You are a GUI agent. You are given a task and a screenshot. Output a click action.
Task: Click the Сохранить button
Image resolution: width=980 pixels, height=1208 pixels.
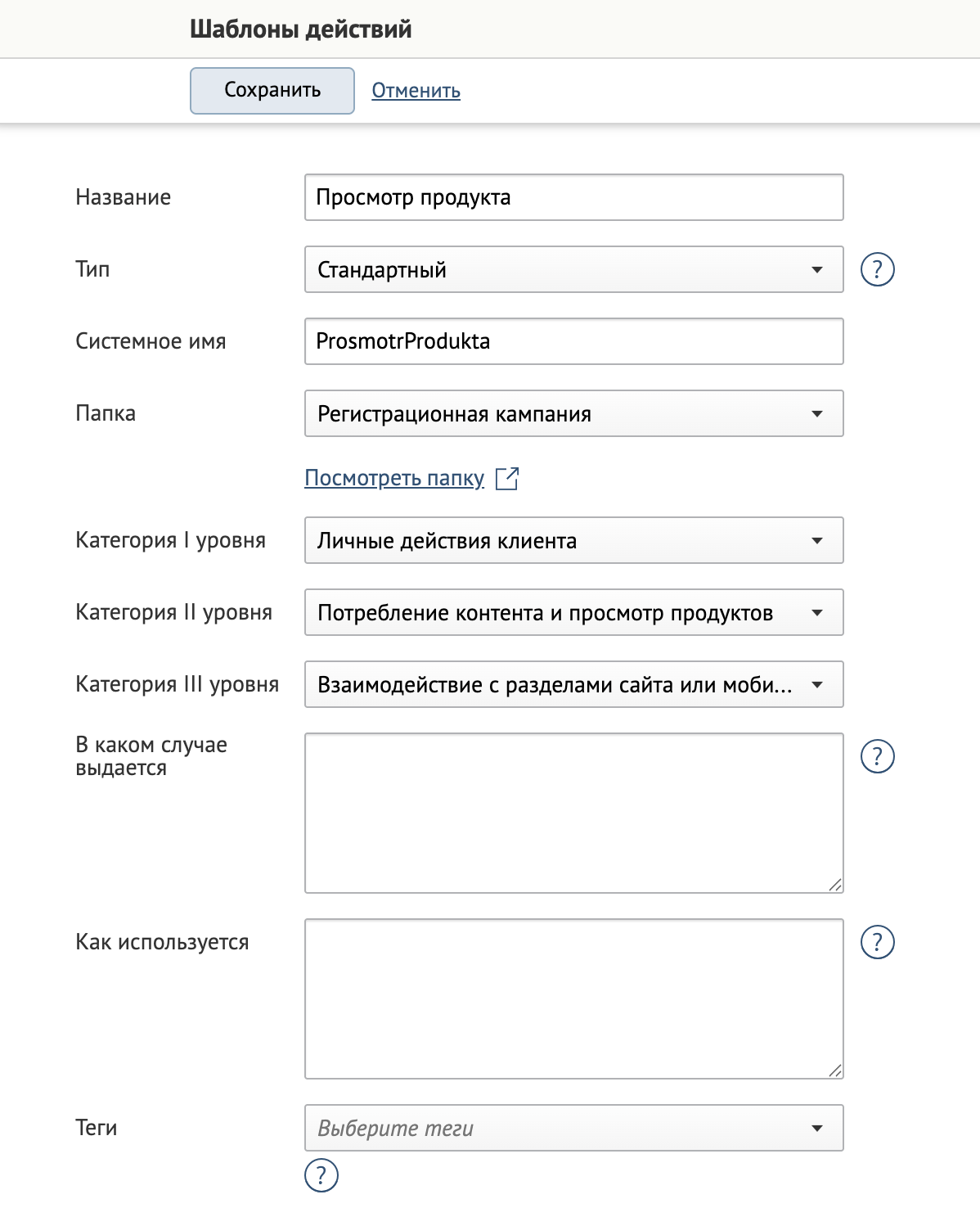click(x=272, y=90)
